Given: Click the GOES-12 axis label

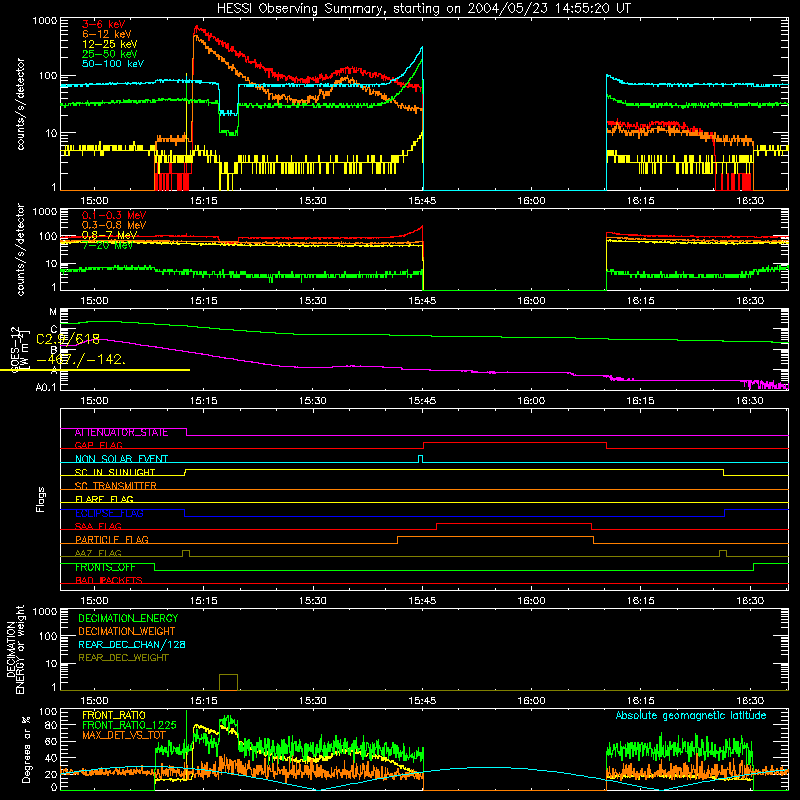Looking at the screenshot, I should [x=15, y=349].
